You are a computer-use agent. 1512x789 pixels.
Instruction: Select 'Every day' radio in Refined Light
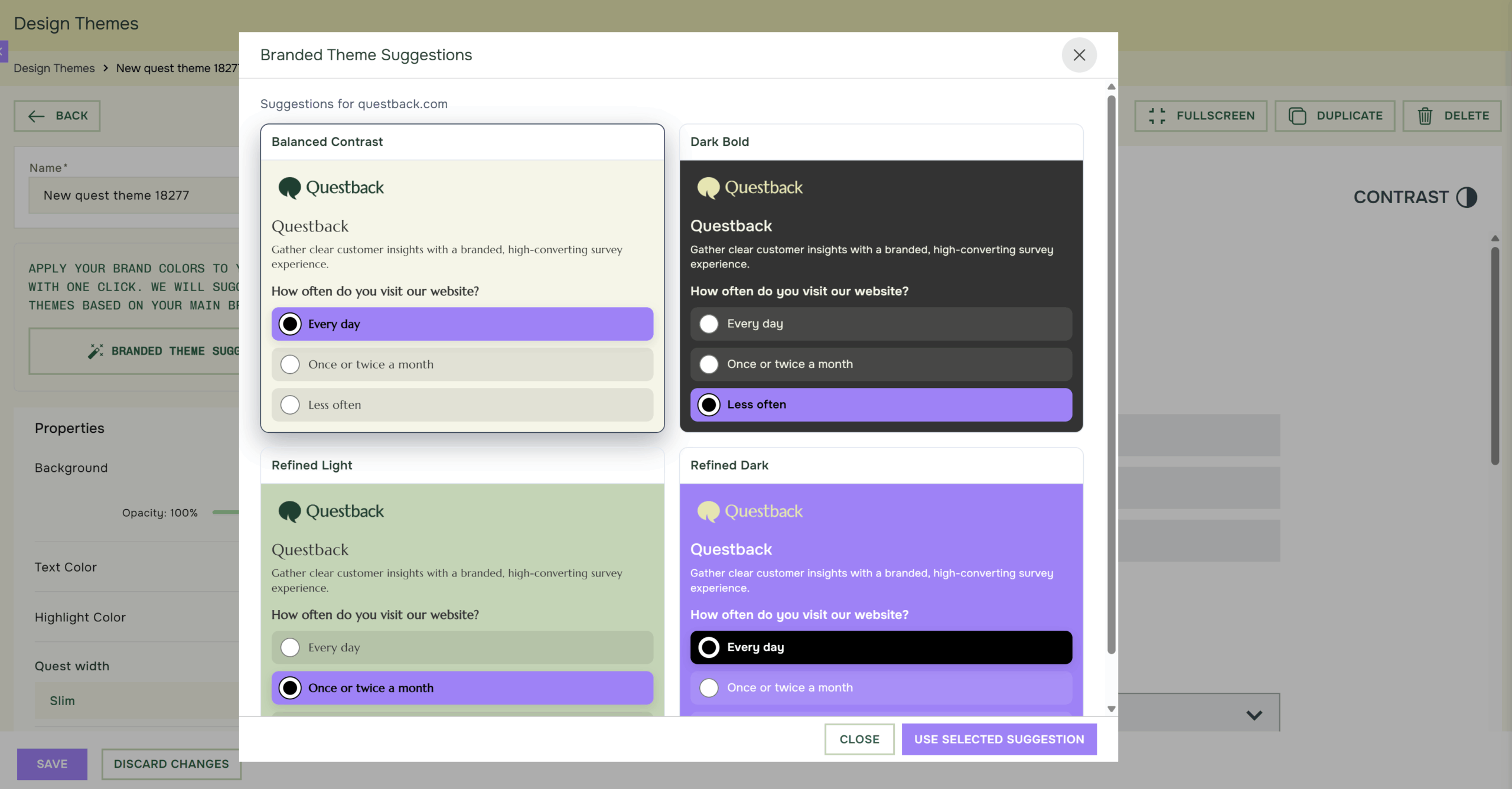pyautogui.click(x=290, y=647)
